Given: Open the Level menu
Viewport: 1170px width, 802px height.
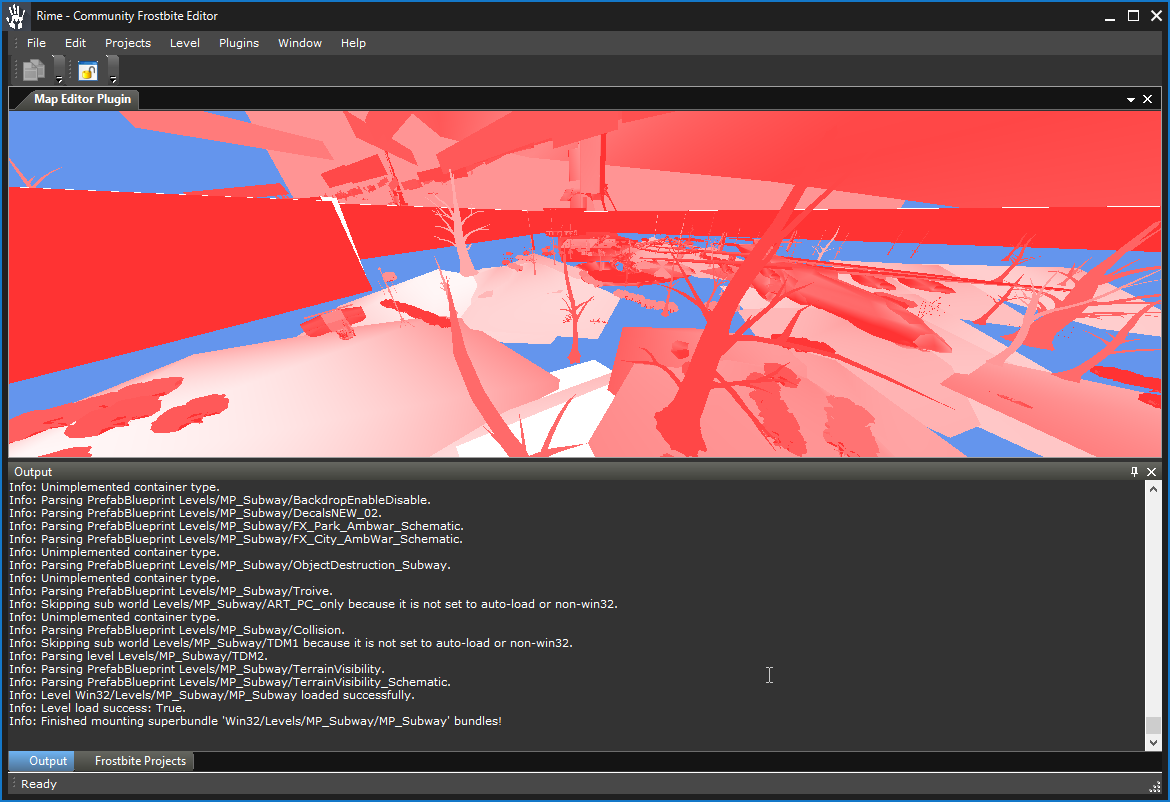Looking at the screenshot, I should (184, 43).
